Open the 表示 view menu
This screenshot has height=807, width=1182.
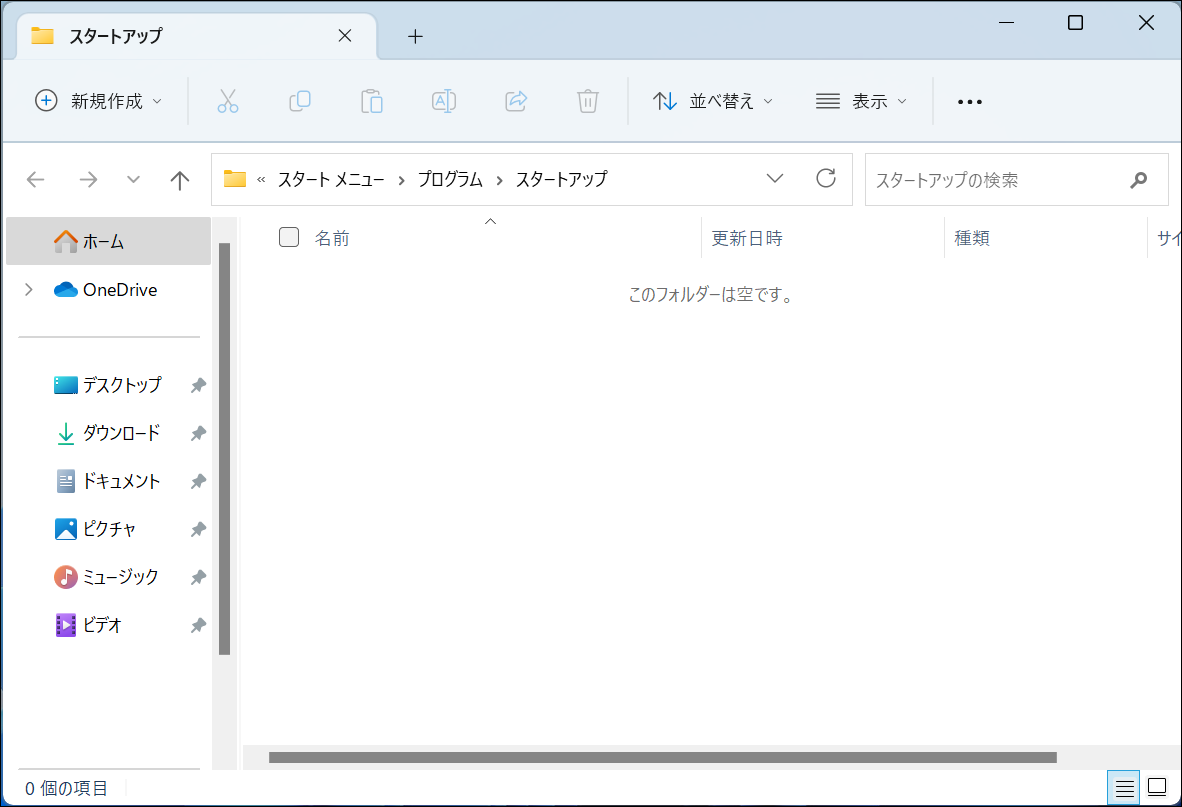pos(861,101)
